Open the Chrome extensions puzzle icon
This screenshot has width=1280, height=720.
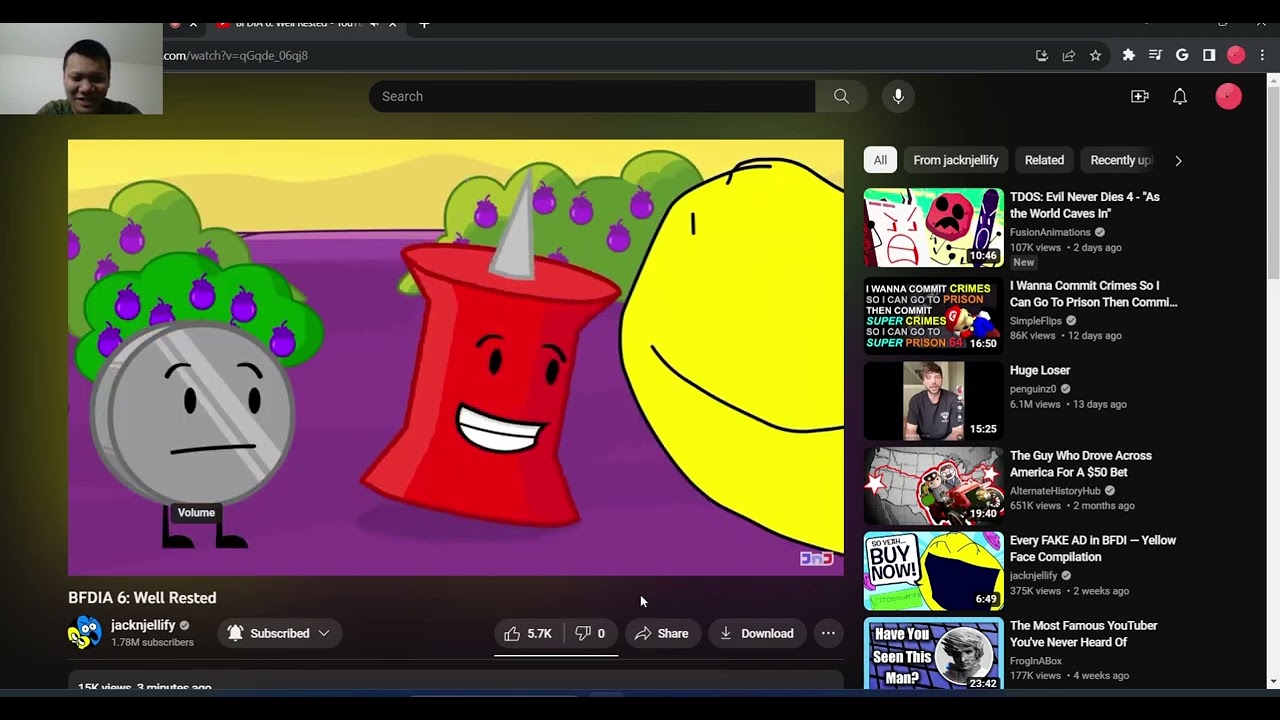pos(1129,56)
